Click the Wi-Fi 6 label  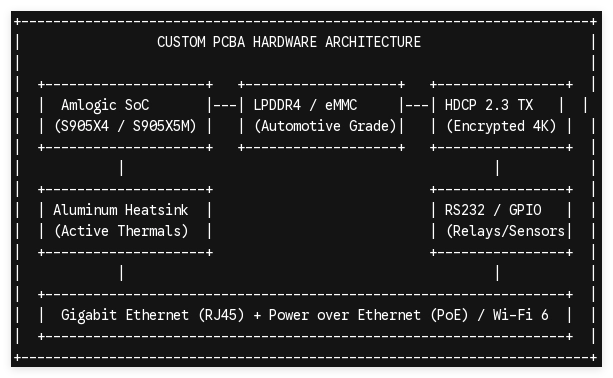click(520, 315)
